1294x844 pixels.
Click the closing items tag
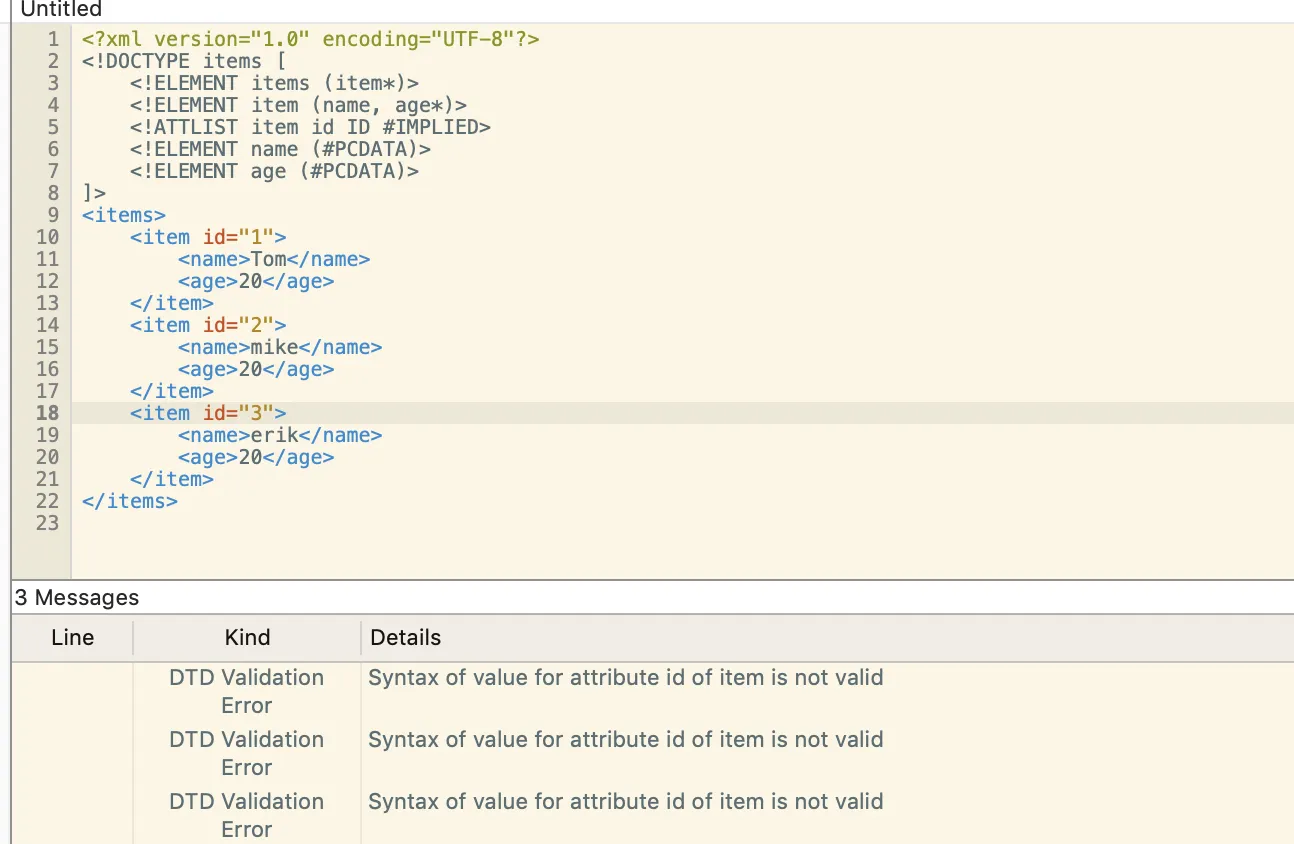[x=130, y=501]
